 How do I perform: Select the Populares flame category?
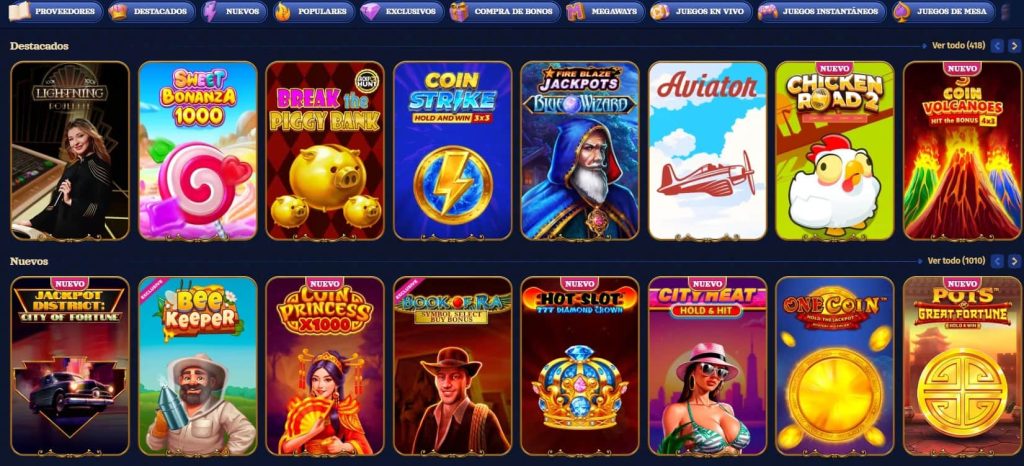(x=313, y=12)
